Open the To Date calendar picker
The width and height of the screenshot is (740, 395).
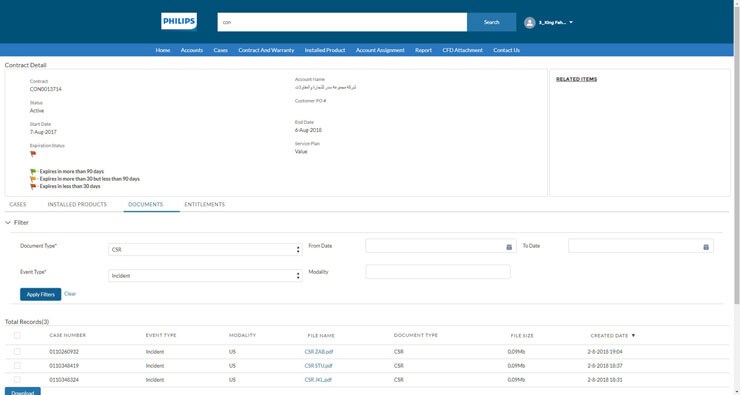pos(706,247)
